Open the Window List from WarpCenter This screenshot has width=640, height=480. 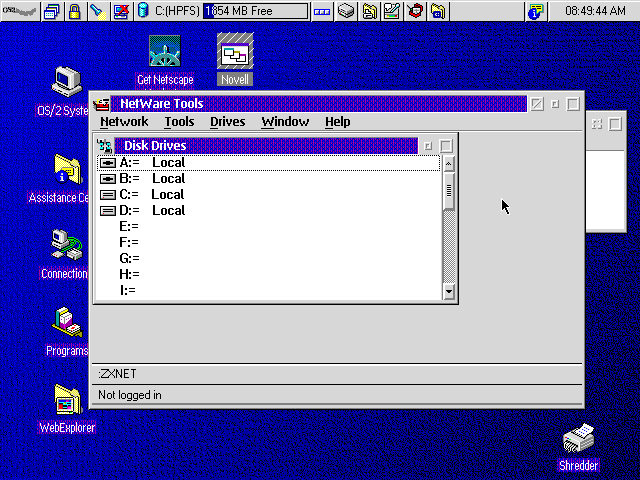(52, 11)
